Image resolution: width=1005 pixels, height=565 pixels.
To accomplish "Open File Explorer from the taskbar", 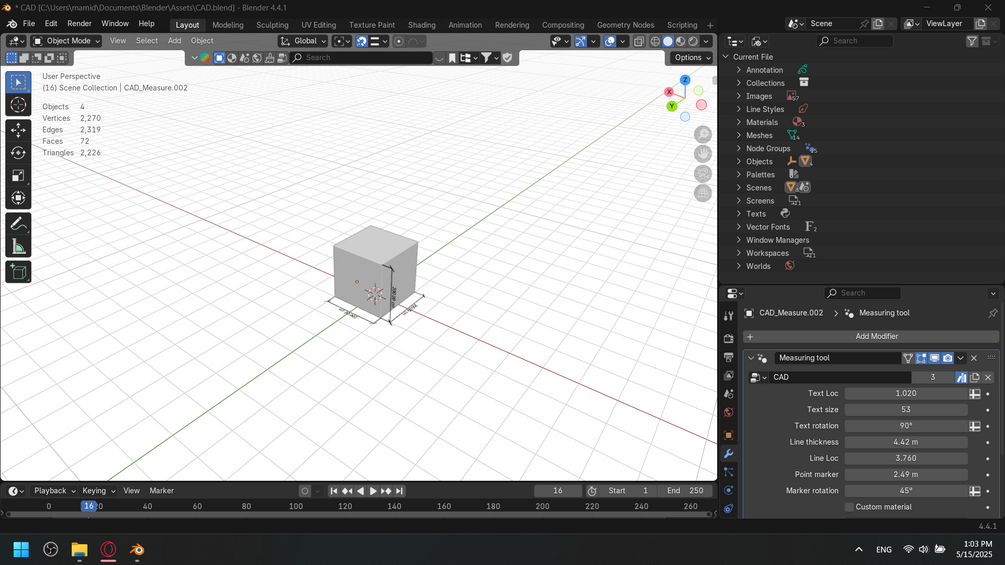I will (x=79, y=550).
